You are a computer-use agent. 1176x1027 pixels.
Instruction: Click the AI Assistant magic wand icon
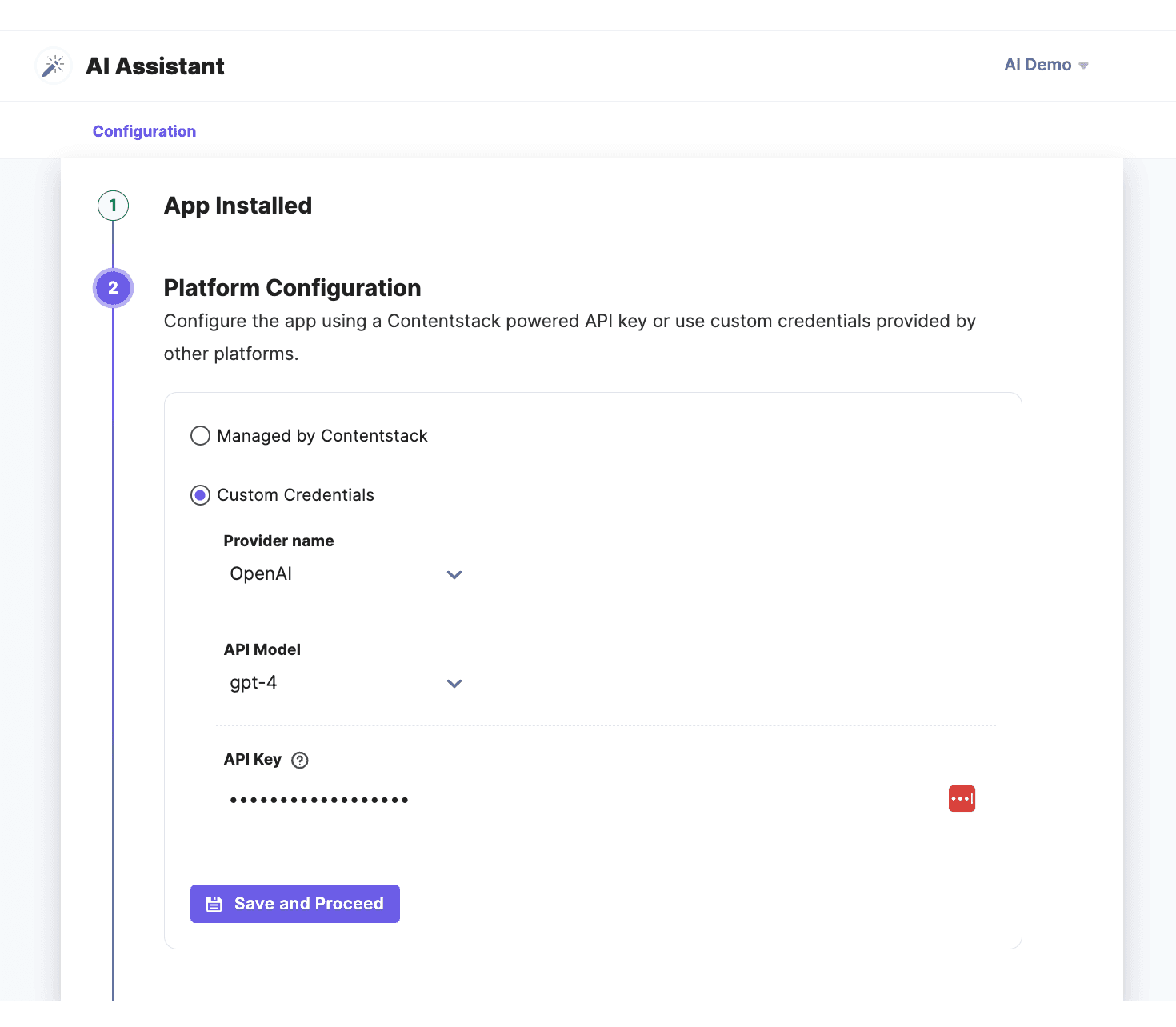point(54,66)
